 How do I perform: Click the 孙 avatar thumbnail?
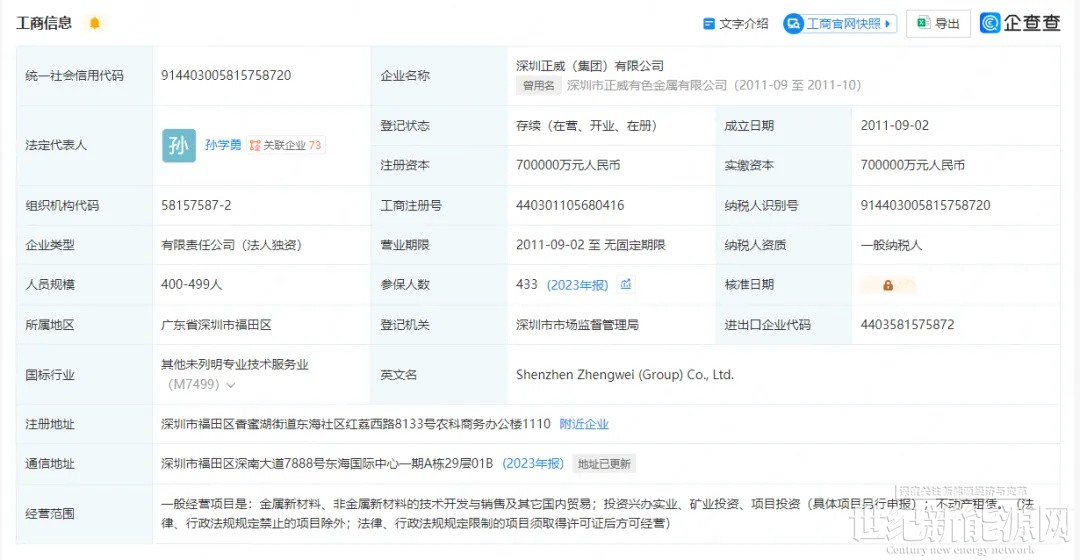click(x=179, y=145)
